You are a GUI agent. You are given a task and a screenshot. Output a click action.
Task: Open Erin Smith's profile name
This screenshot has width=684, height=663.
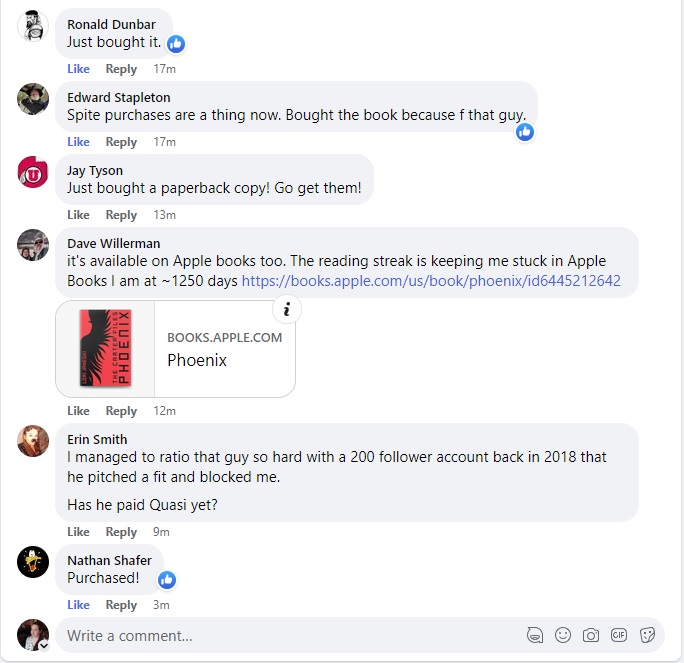click(97, 439)
